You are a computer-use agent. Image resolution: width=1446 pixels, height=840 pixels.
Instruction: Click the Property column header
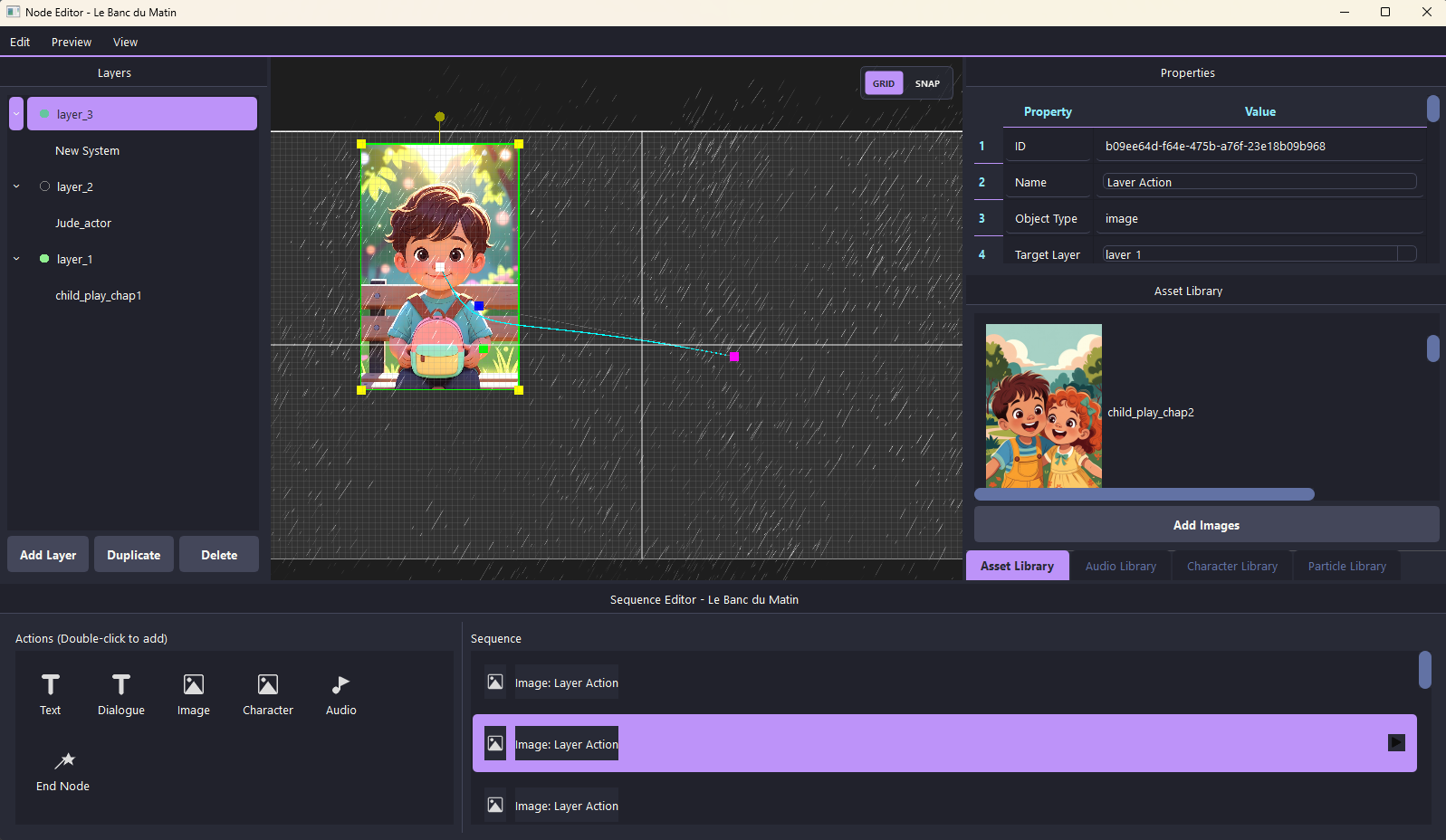coord(1048,111)
